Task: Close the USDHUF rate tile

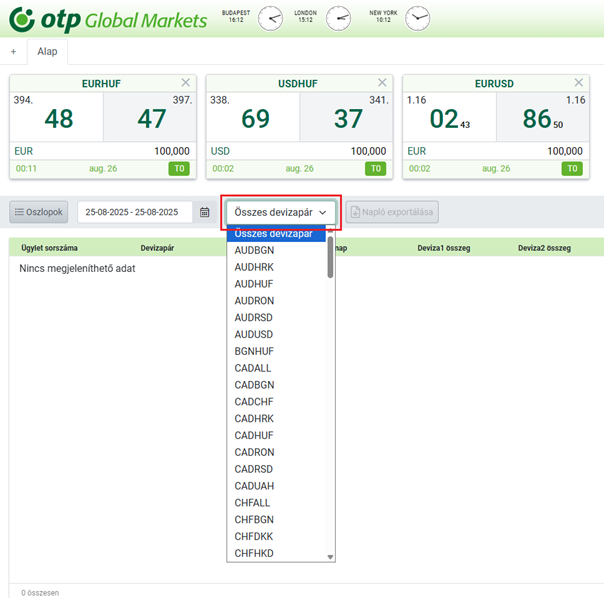Action: [382, 82]
